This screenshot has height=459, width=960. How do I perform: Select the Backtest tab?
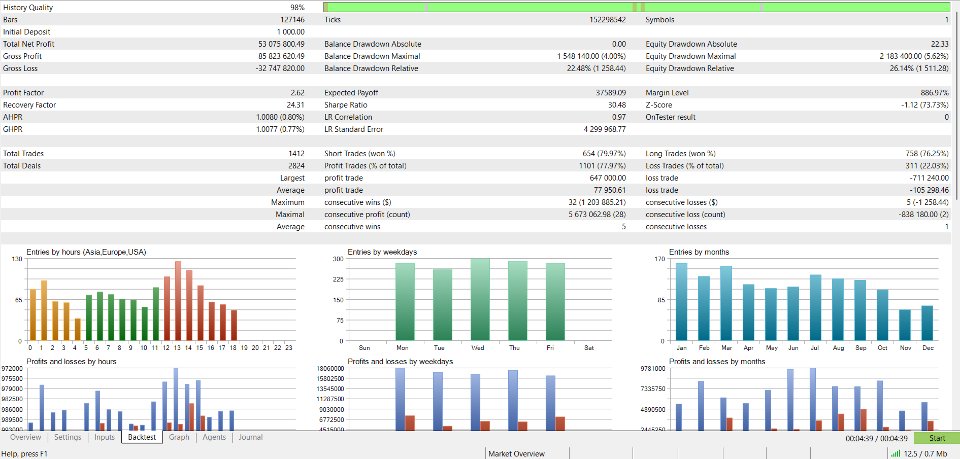tap(142, 438)
